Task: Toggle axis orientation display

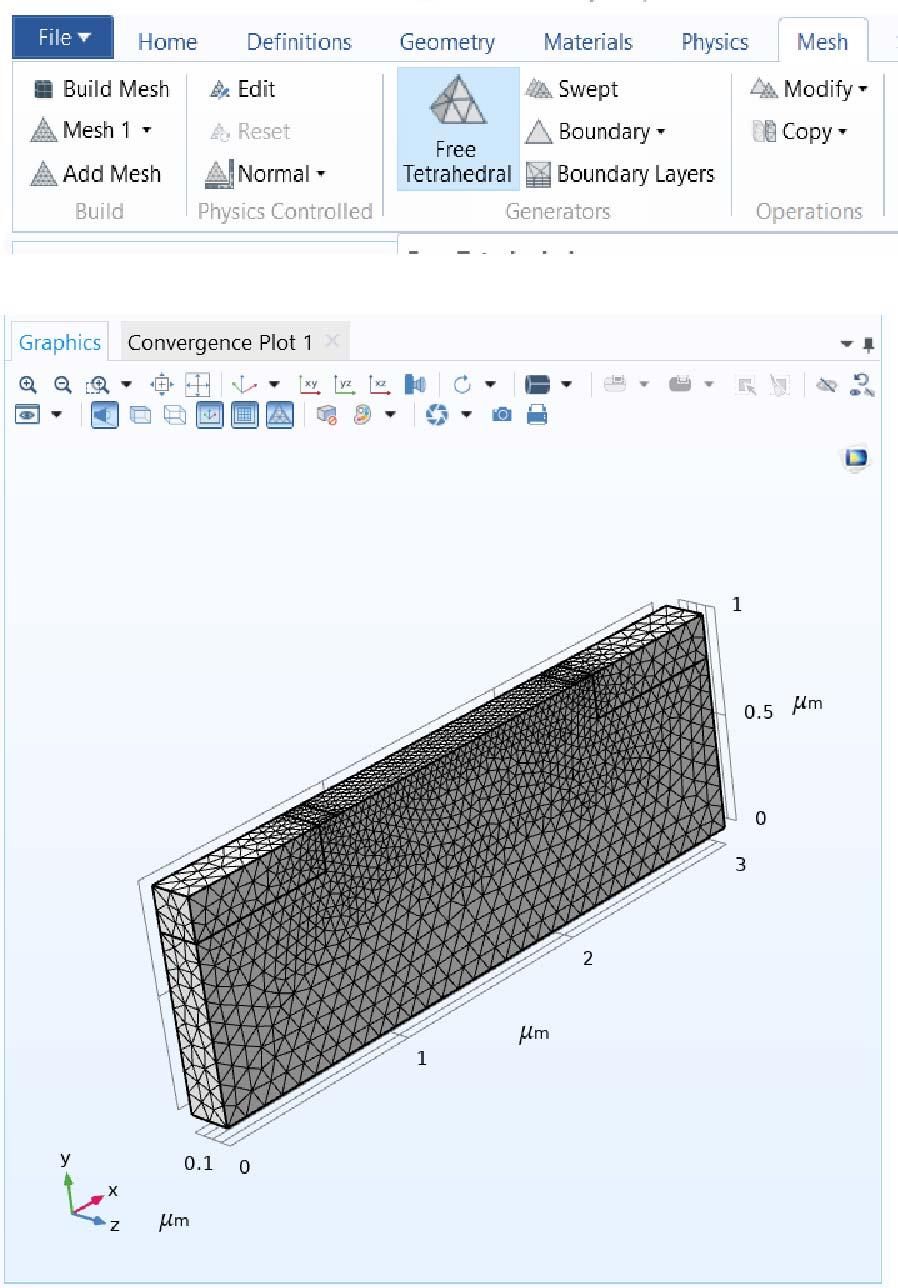Action: [x=210, y=414]
